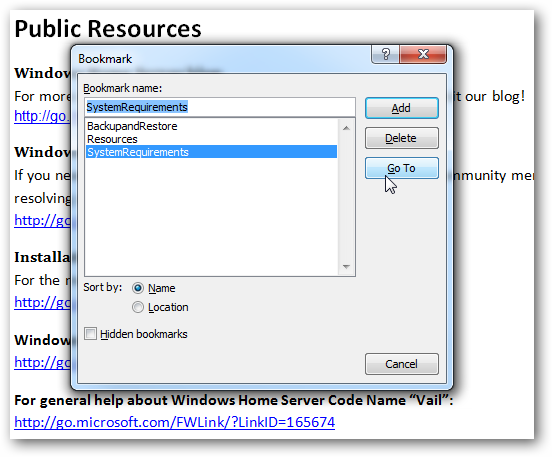Image resolution: width=552 pixels, height=457 pixels.
Task: Open the LinkID=165674 hyperlink
Action: coord(174,422)
